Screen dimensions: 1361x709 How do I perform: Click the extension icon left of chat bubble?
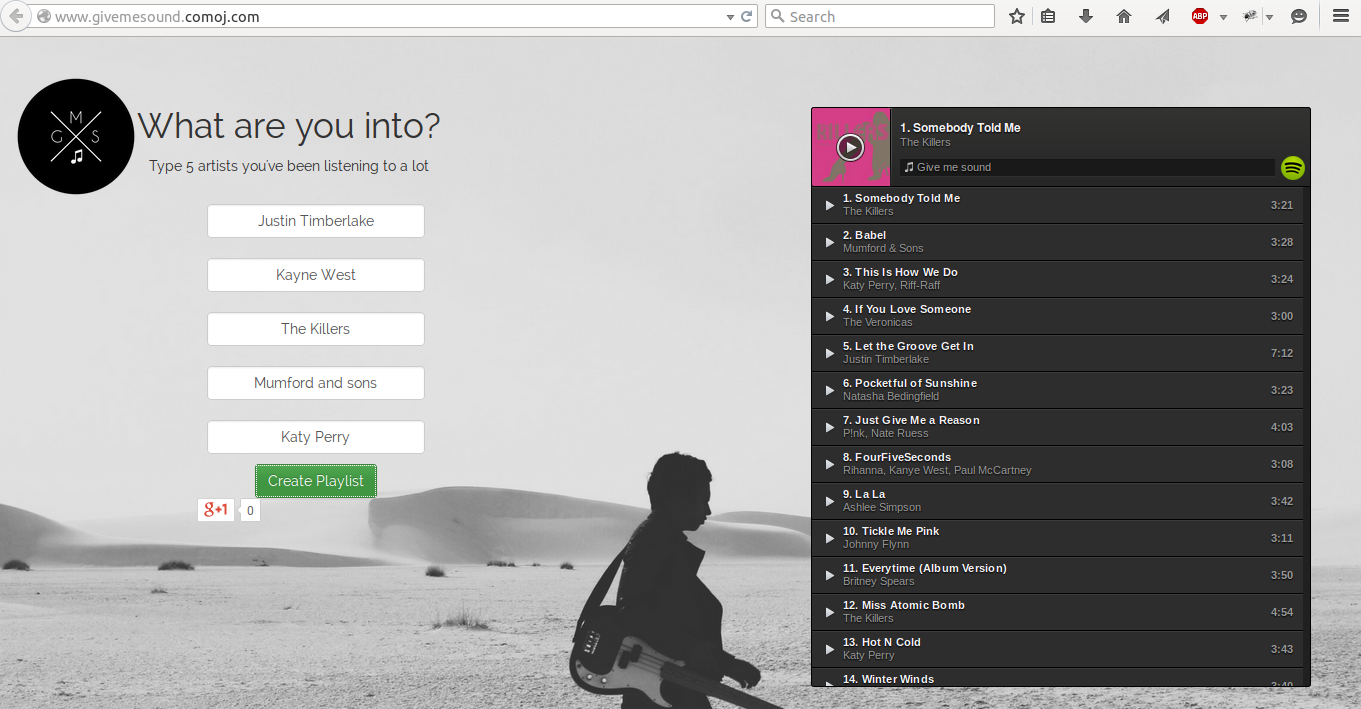click(1250, 16)
